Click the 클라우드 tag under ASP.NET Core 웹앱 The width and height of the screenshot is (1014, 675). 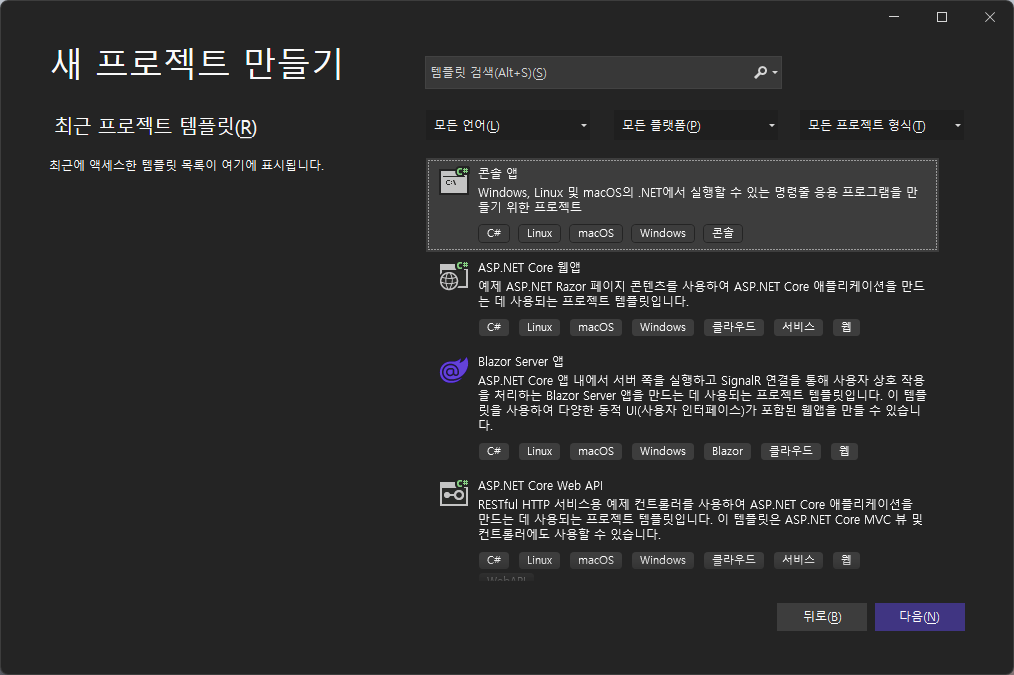(x=734, y=327)
